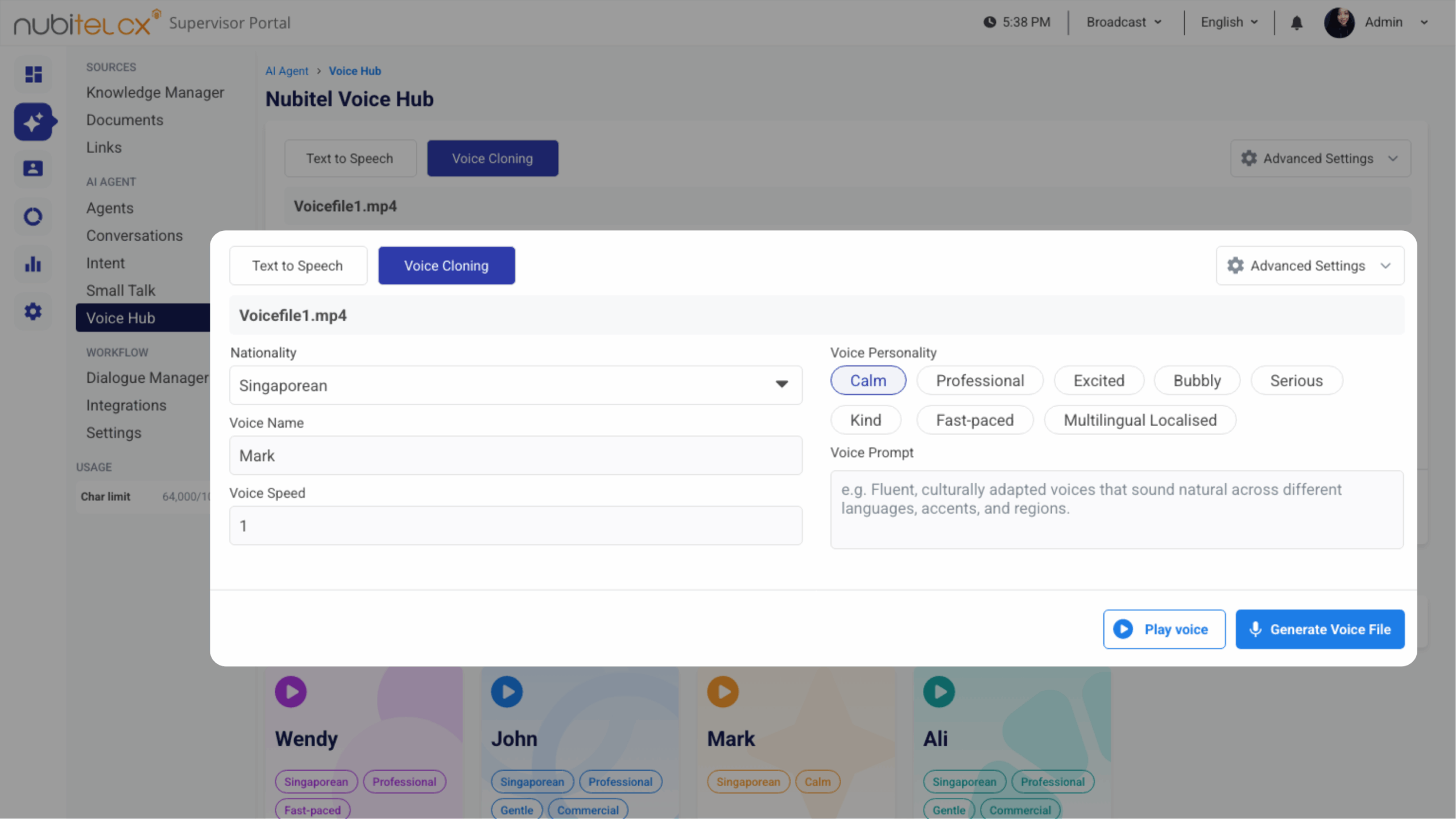Select the Kind personality chip
This screenshot has height=819, width=1456.
tap(866, 420)
